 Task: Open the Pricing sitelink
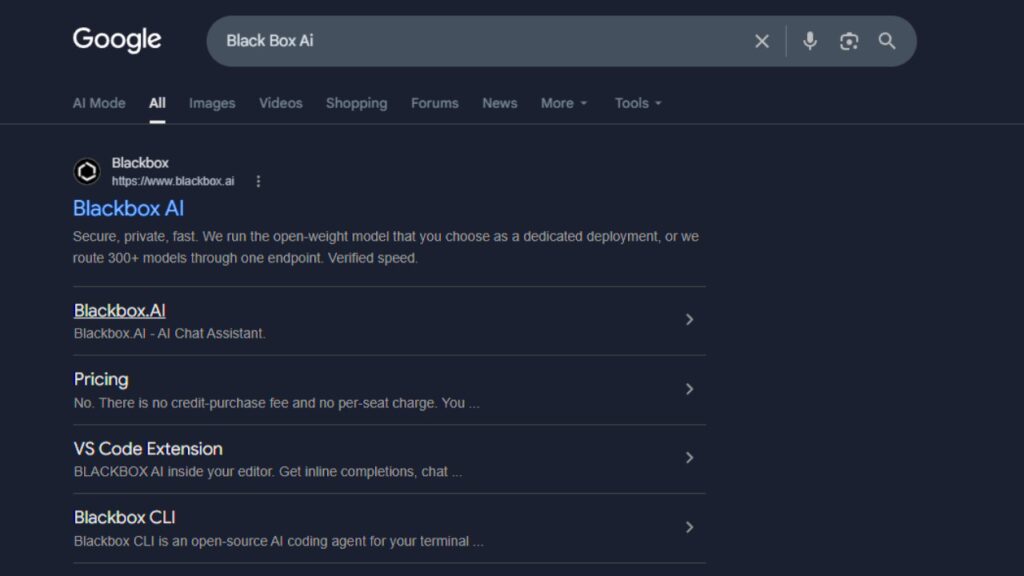tap(101, 379)
